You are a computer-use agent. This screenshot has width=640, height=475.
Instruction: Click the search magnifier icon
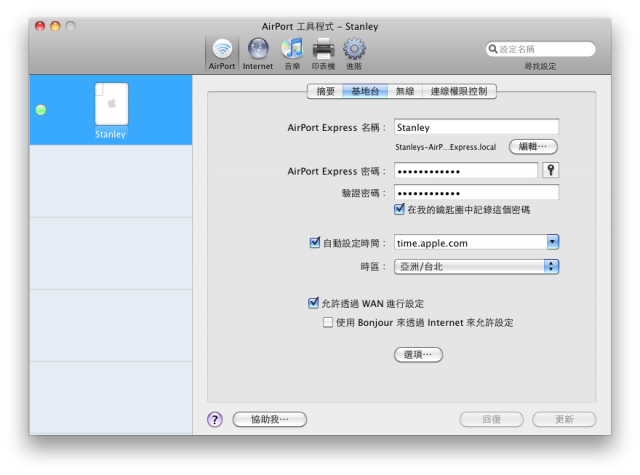point(493,49)
